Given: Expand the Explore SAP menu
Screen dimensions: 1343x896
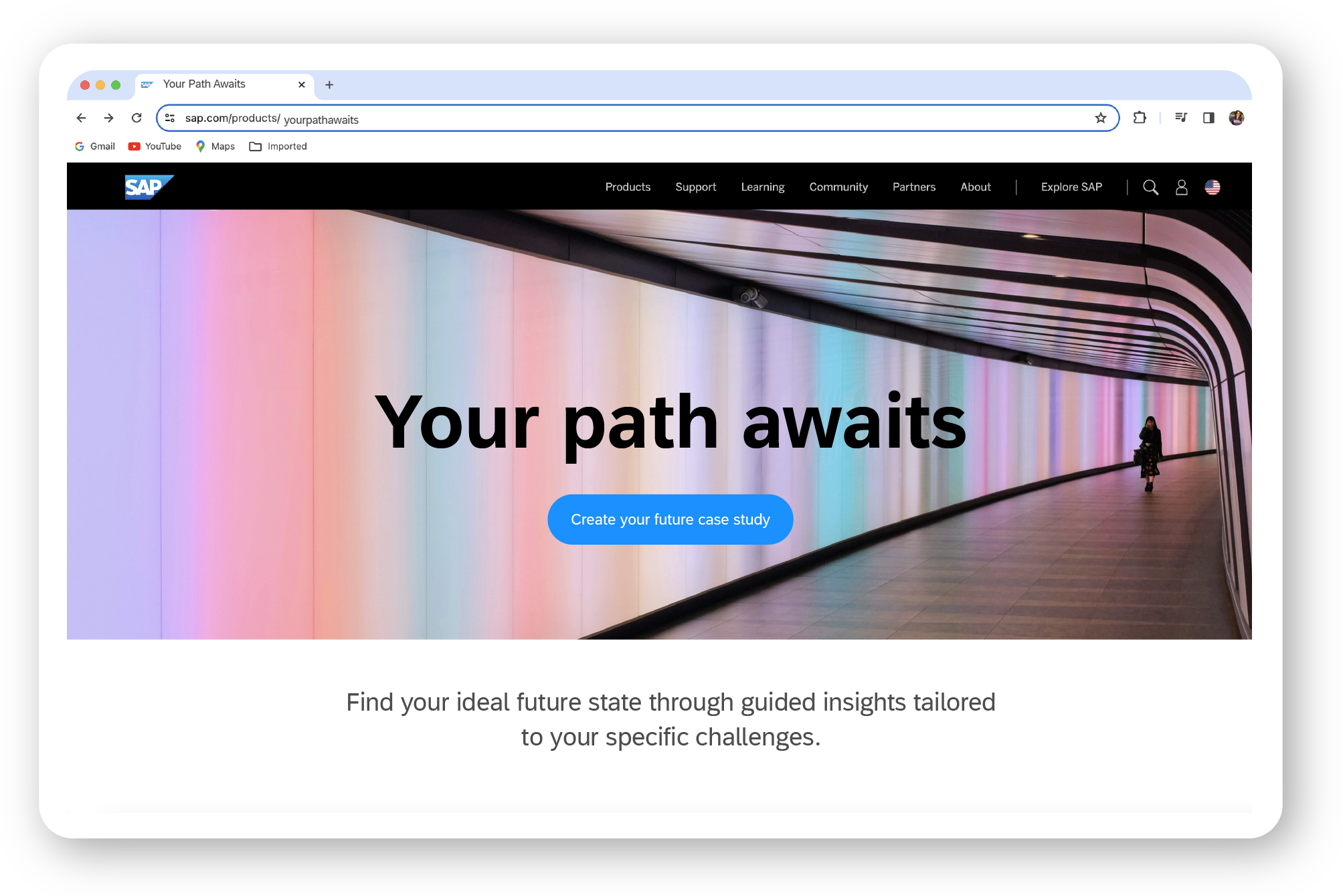Looking at the screenshot, I should coord(1071,187).
